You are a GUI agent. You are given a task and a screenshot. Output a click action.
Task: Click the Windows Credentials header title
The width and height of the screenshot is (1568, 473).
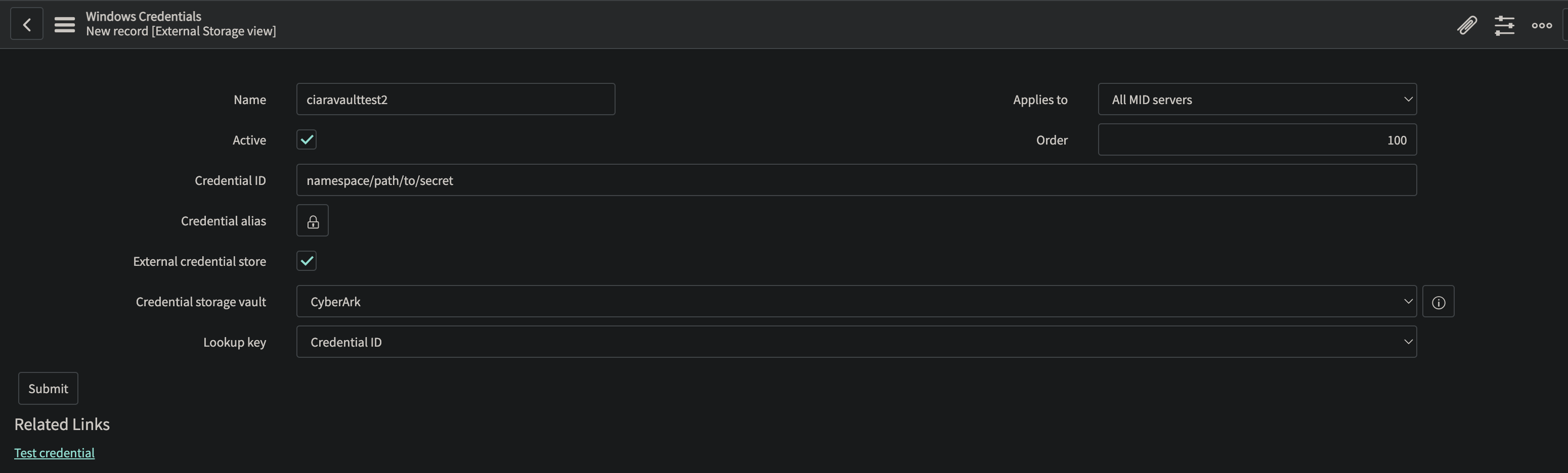144,16
